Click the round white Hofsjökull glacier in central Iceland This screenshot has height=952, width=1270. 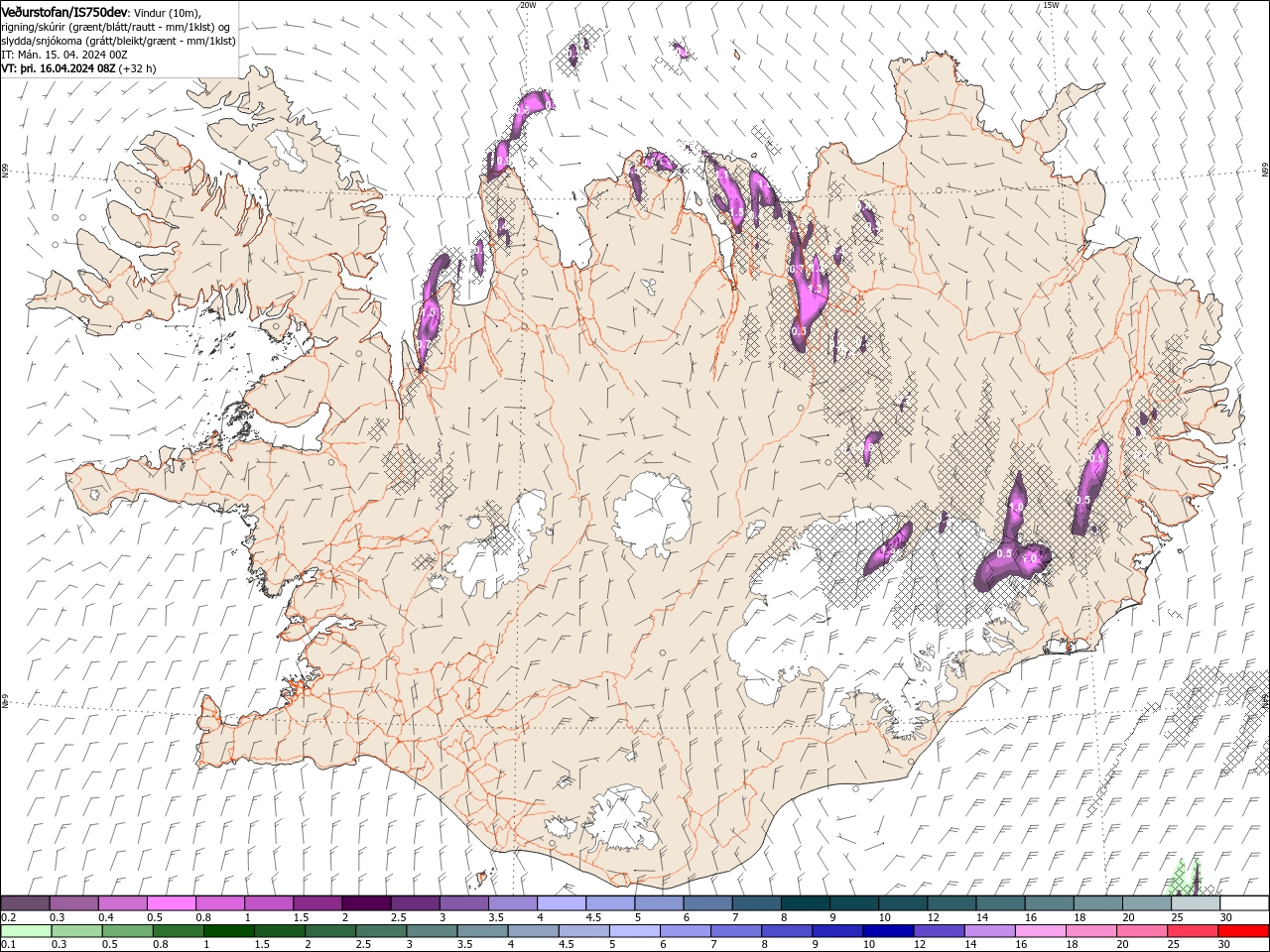pyautogui.click(x=652, y=515)
